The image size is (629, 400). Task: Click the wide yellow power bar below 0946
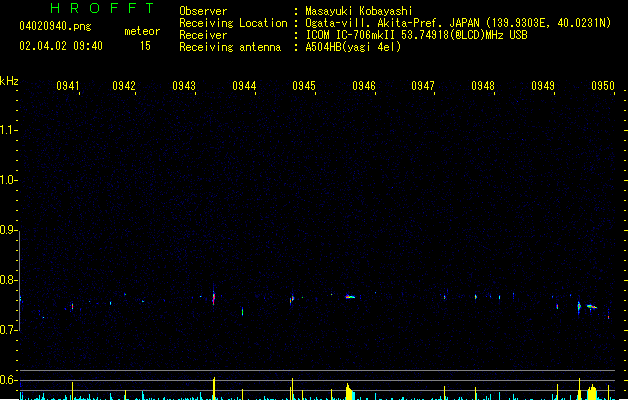tap(349, 392)
